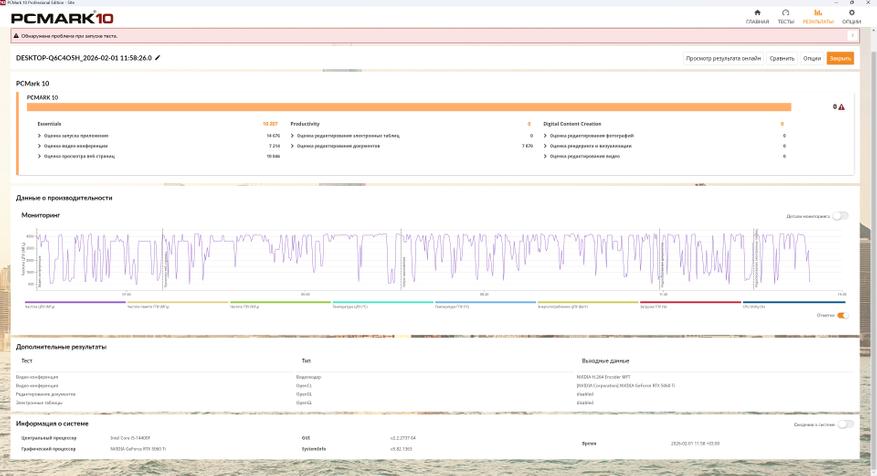This screenshot has width=877, height=476.
Task: Dismiss the red error notification banner
Action: (852, 36)
